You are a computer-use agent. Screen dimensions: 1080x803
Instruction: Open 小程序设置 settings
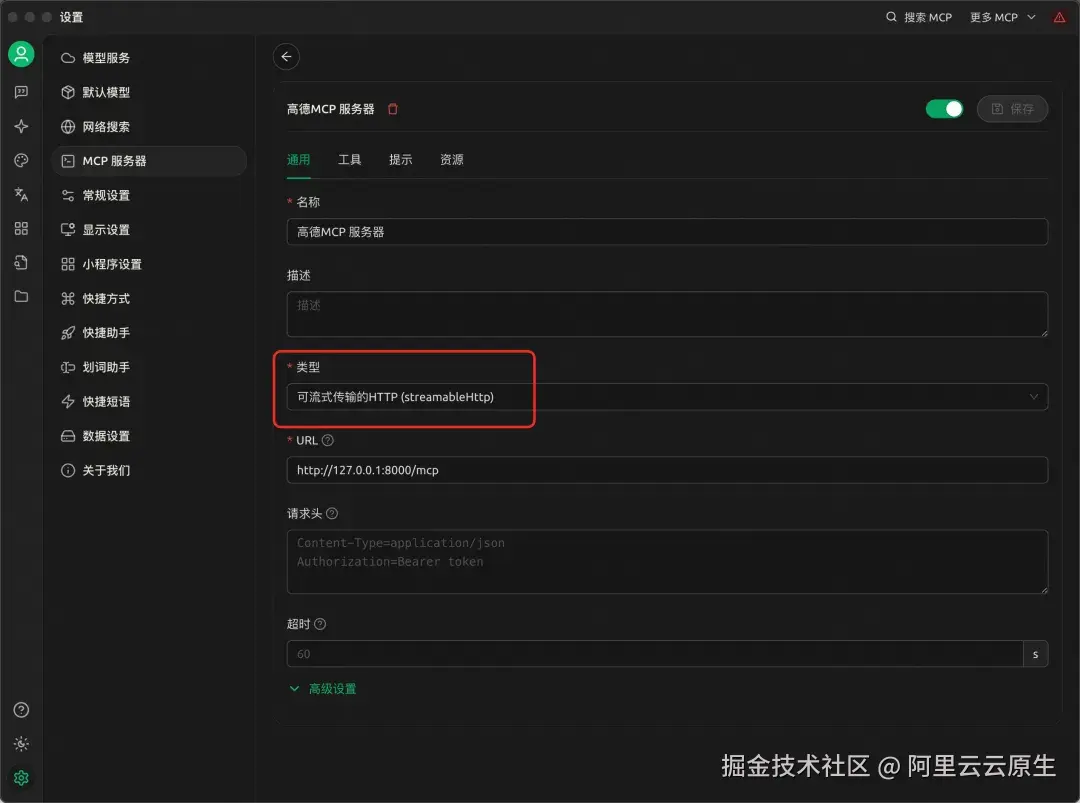tap(149, 264)
